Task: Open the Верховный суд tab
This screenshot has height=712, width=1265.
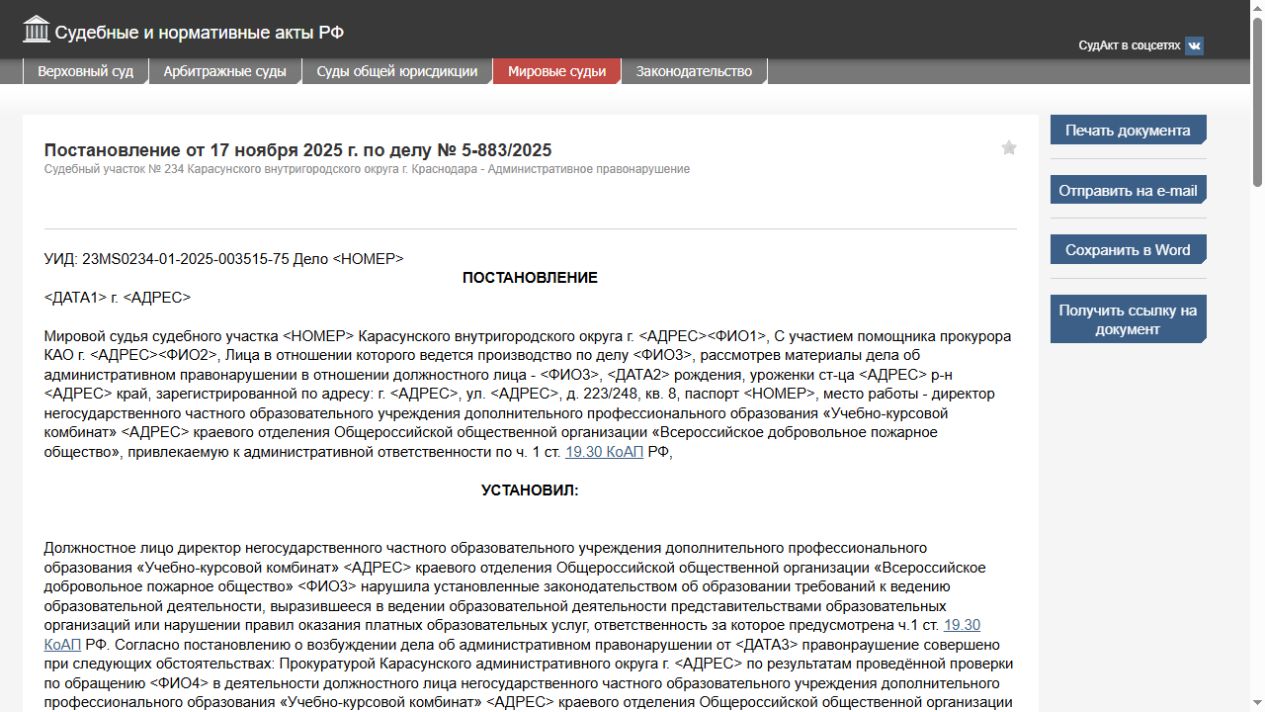Action: tap(85, 71)
